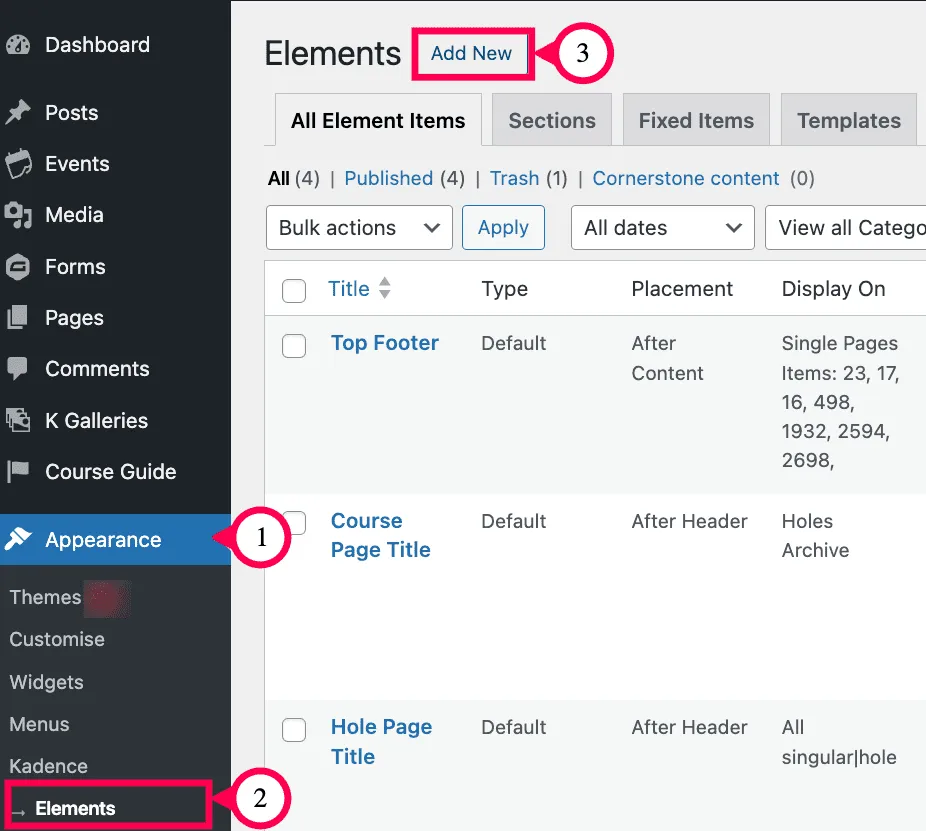This screenshot has height=831, width=926.
Task: Open the Trash filter link
Action: click(514, 178)
